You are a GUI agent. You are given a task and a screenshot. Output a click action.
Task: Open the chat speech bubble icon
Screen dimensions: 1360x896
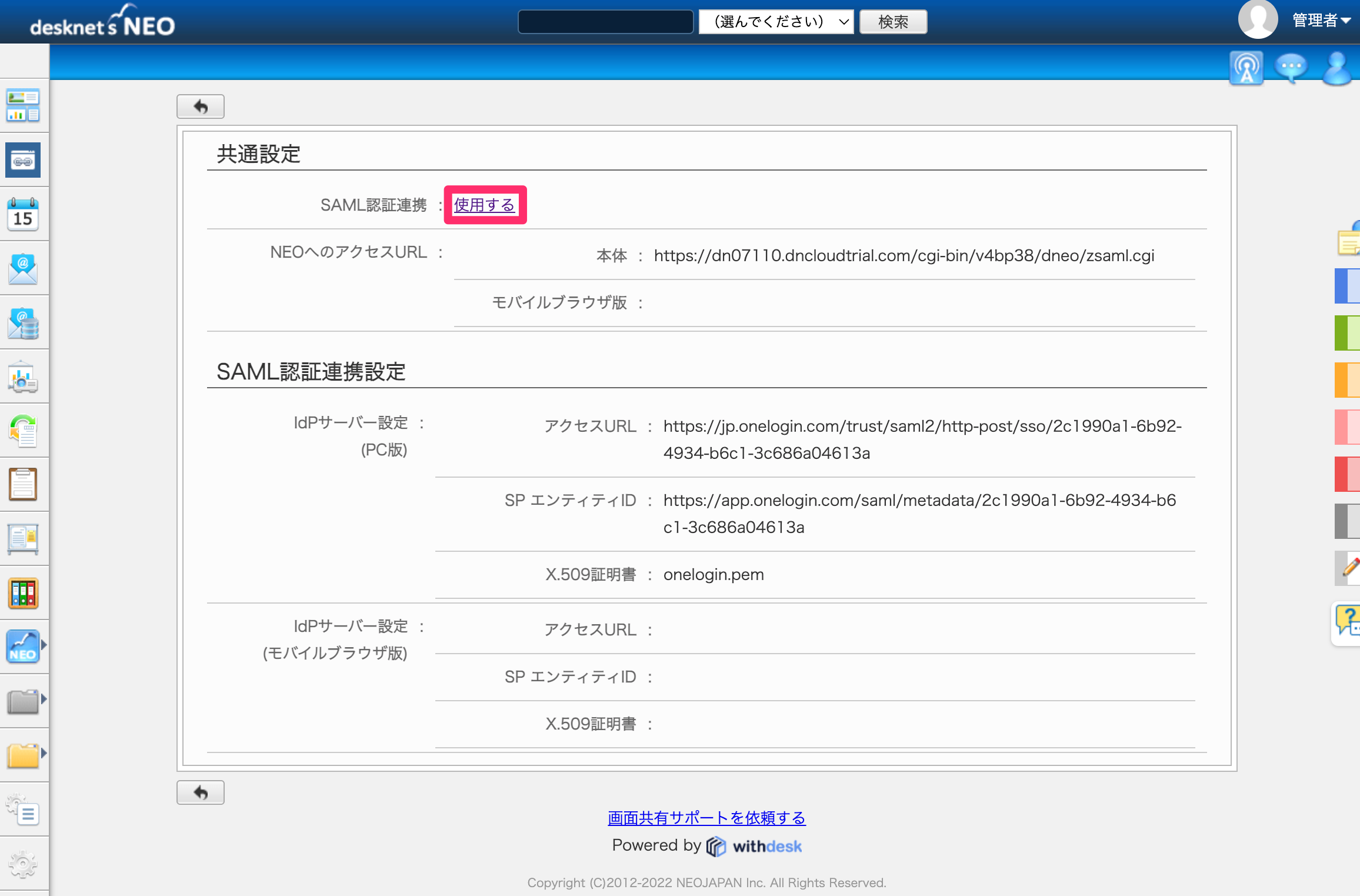pyautogui.click(x=1291, y=69)
